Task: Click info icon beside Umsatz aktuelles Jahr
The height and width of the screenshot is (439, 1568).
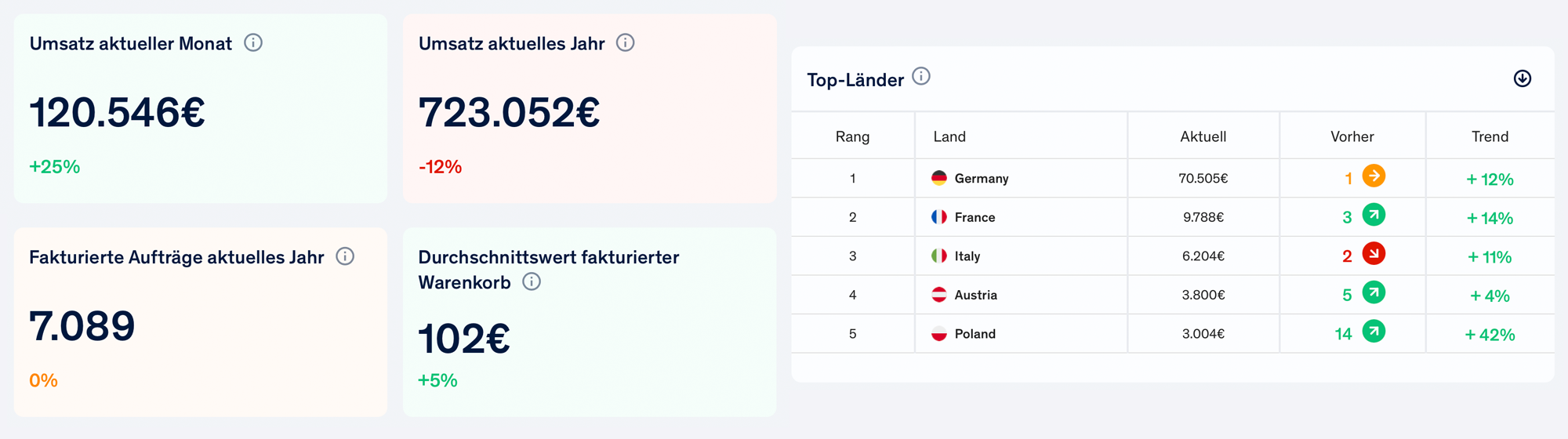Action: [625, 42]
